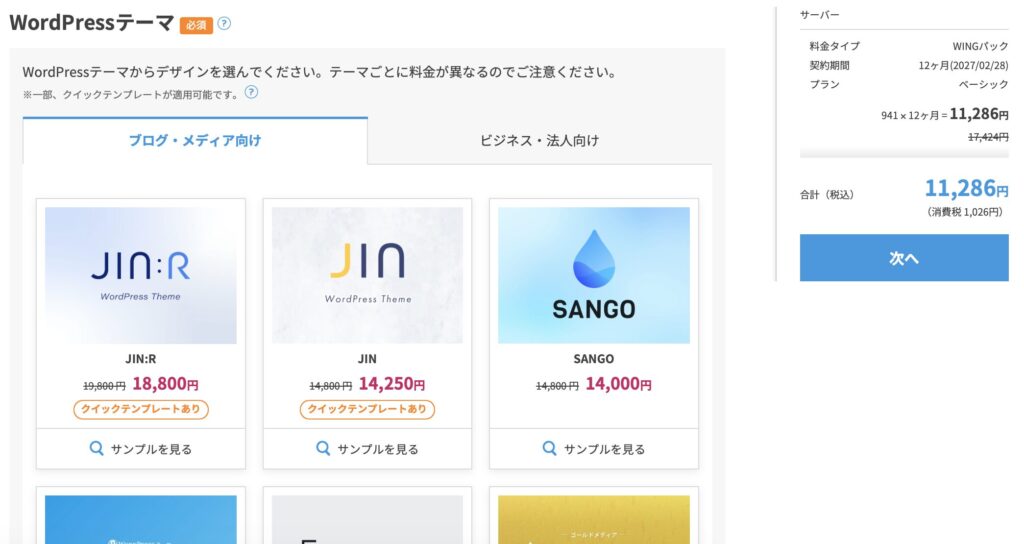Click help icon beside WordPressテーマ heading
The image size is (1024, 544).
tap(224, 23)
